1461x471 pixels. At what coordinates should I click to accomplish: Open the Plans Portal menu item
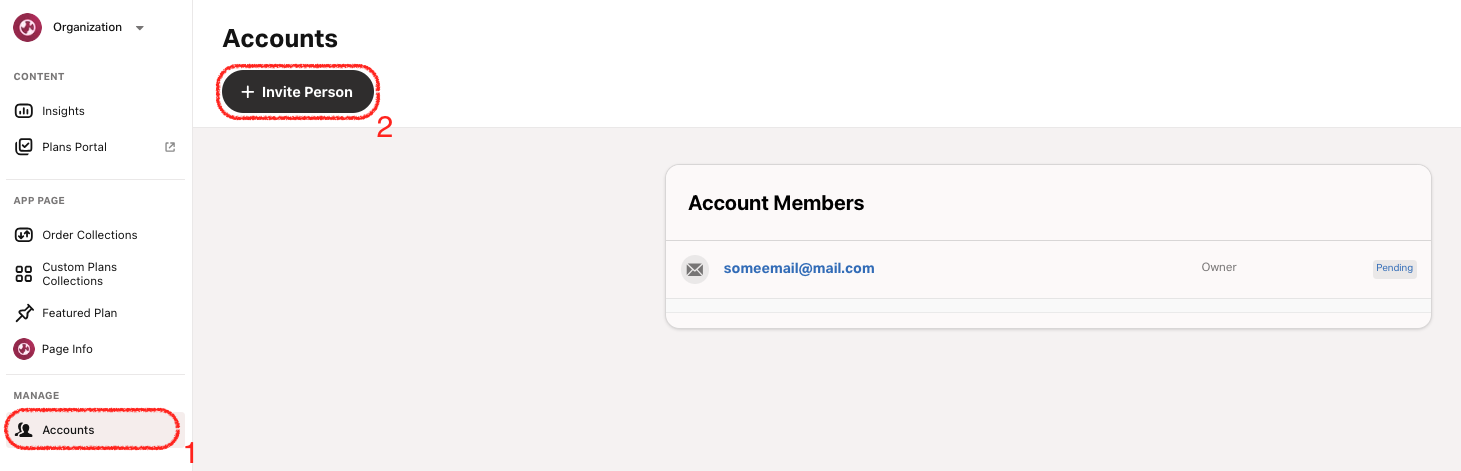click(x=74, y=147)
